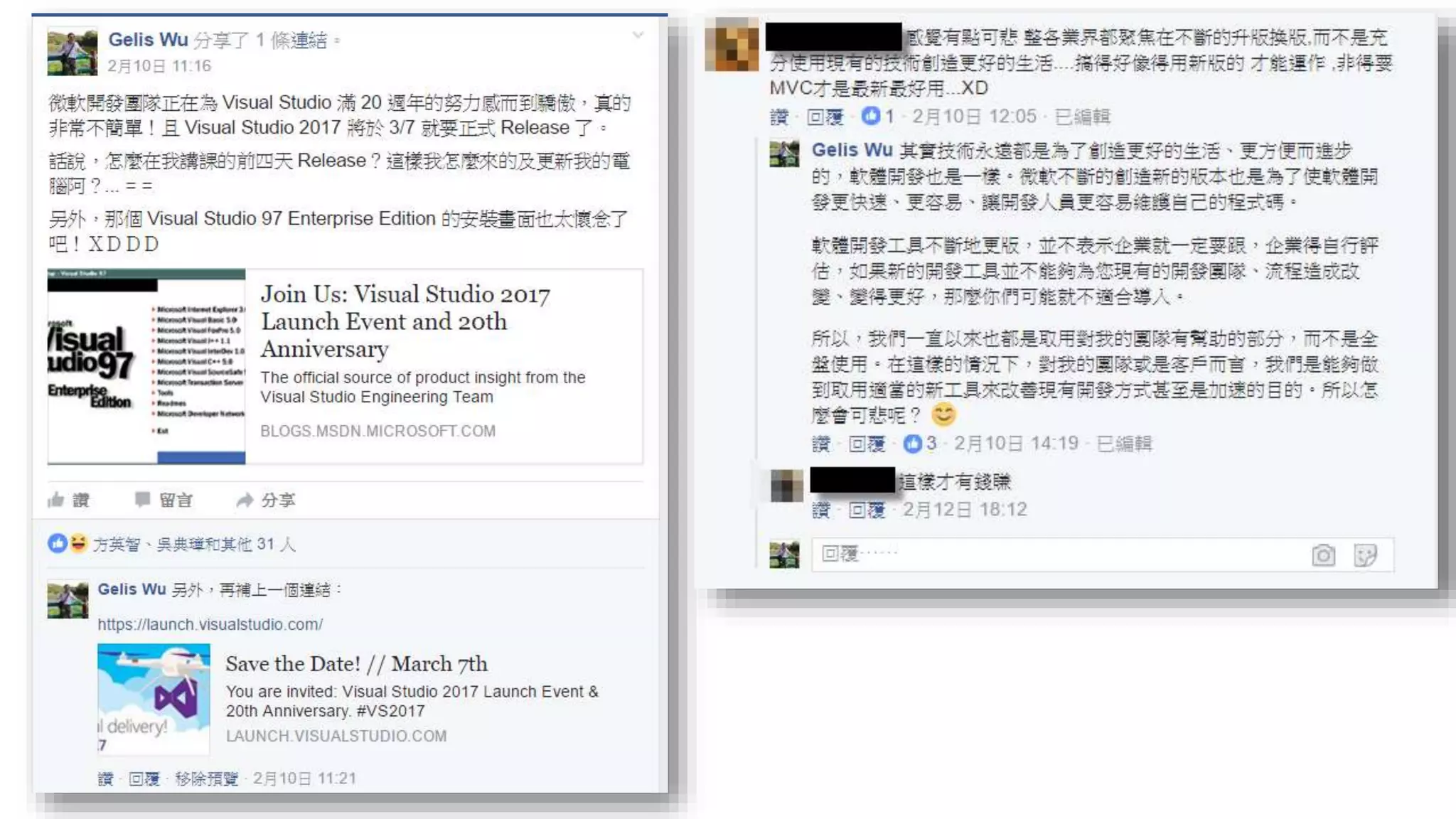Click the 分享 share arrow icon
This screenshot has height=819, width=1456.
[245, 500]
